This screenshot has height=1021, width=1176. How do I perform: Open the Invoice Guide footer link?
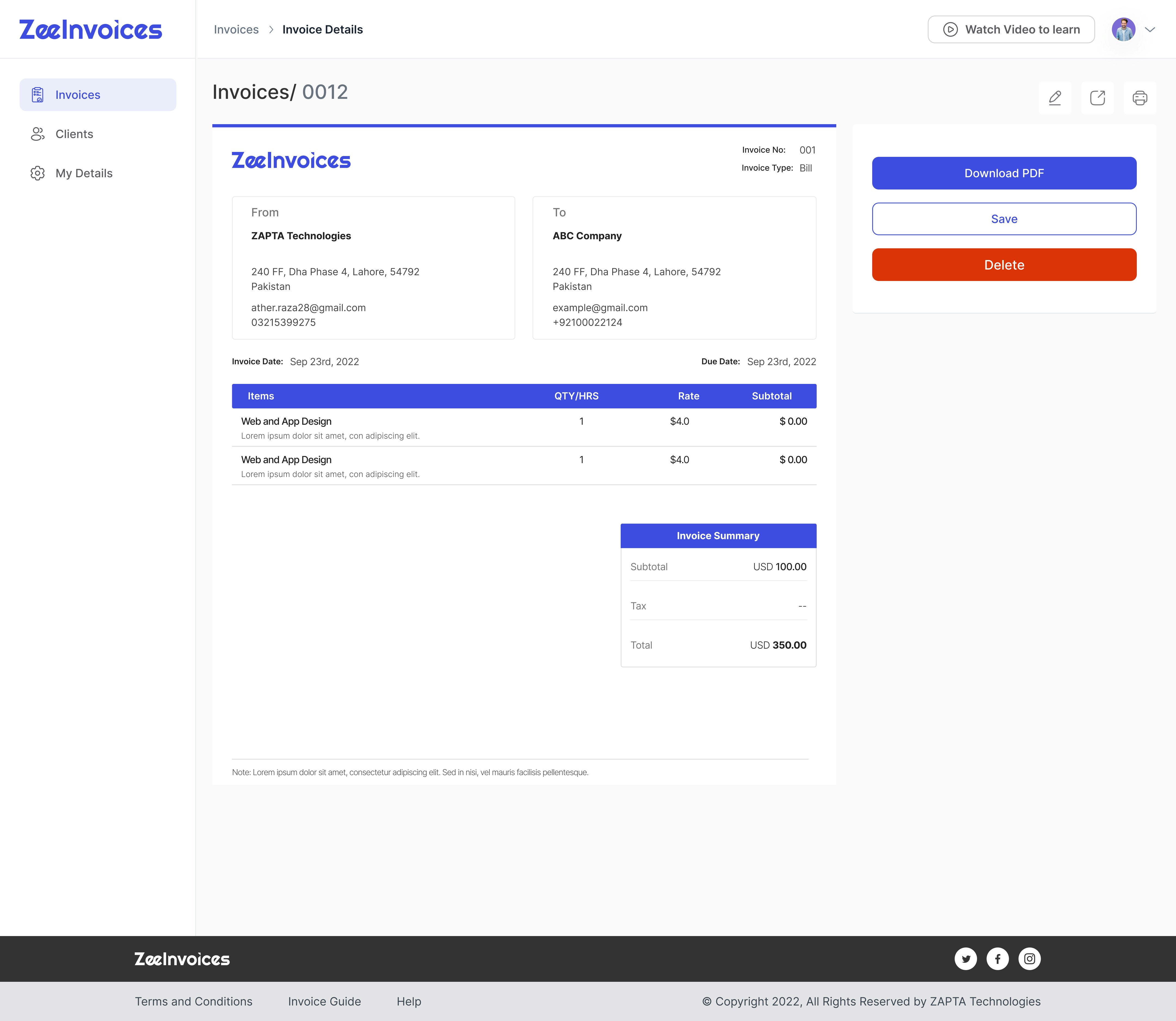[x=324, y=1002]
